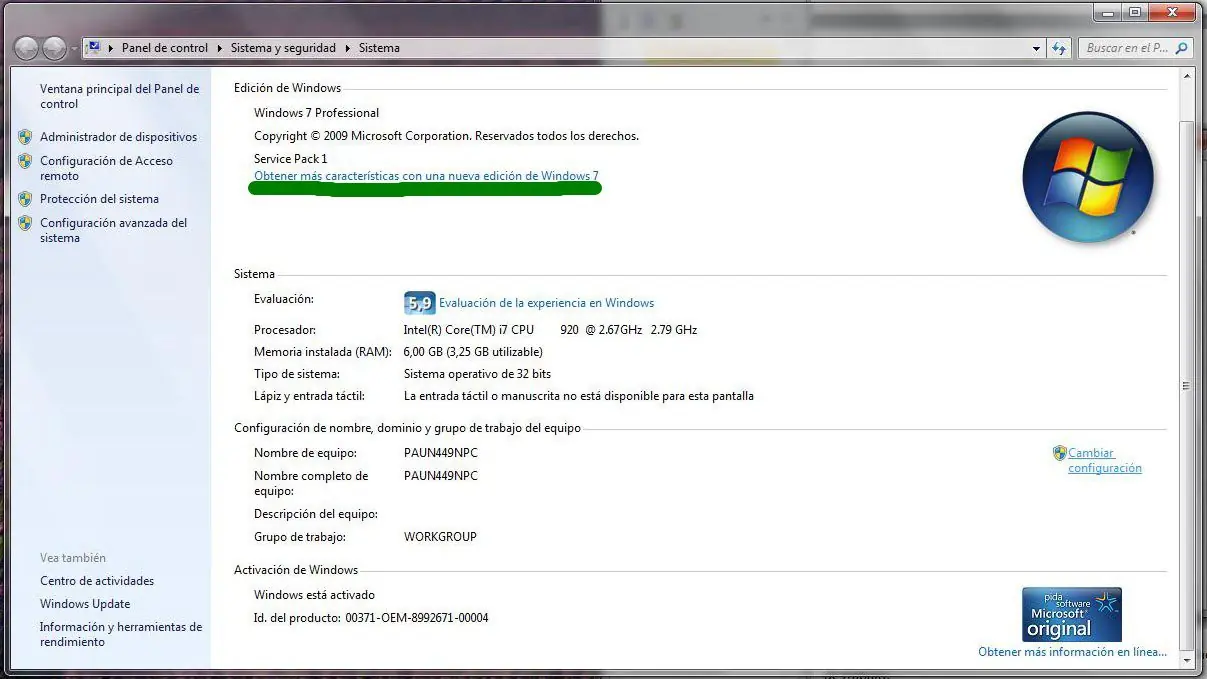This screenshot has height=679, width=1207.
Task: Click the shield icon beside Cambiar configuración
Action: tap(1062, 452)
